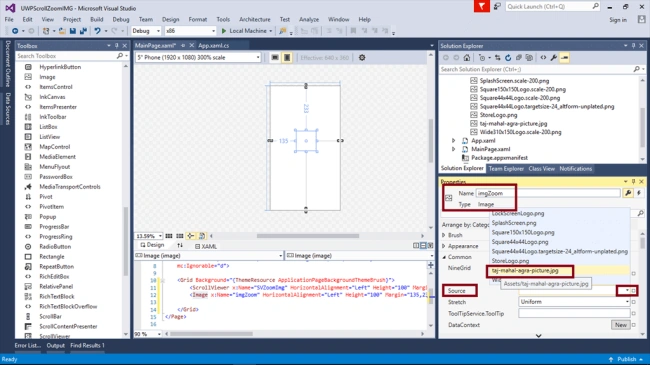650x365 pixels.
Task: Select ScrollViewer in the Toolbox list
Action: pyautogui.click(x=54, y=336)
